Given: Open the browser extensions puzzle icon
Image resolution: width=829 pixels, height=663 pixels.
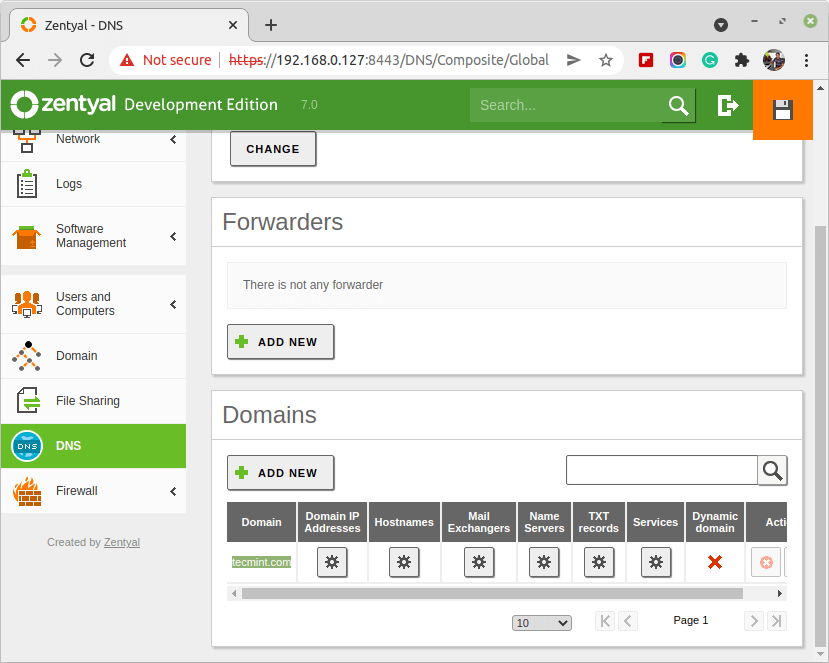Looking at the screenshot, I should 742,60.
